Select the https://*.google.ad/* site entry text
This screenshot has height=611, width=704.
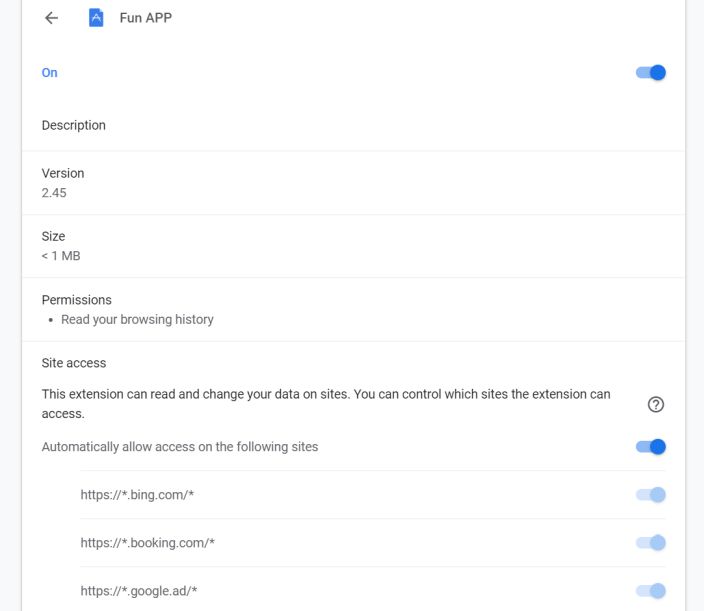(139, 591)
